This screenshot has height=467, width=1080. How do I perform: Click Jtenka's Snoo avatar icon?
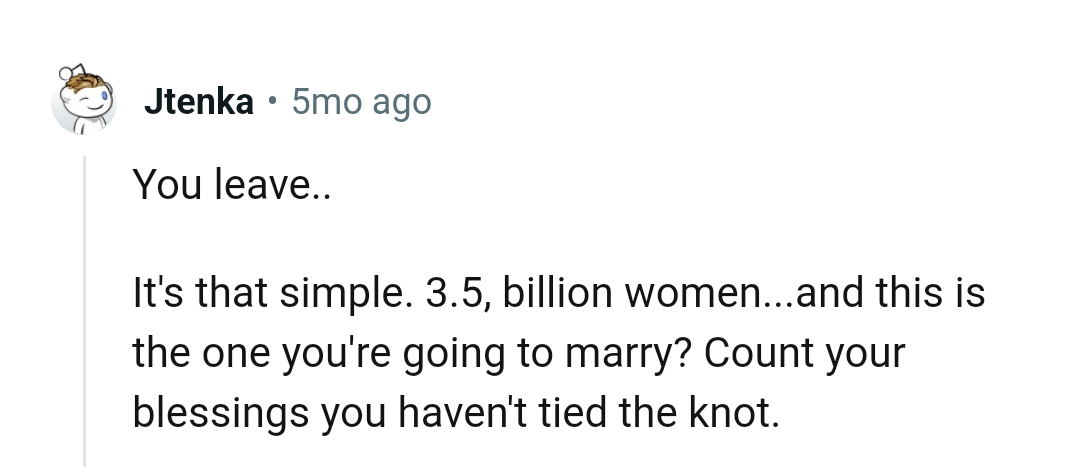click(x=85, y=101)
